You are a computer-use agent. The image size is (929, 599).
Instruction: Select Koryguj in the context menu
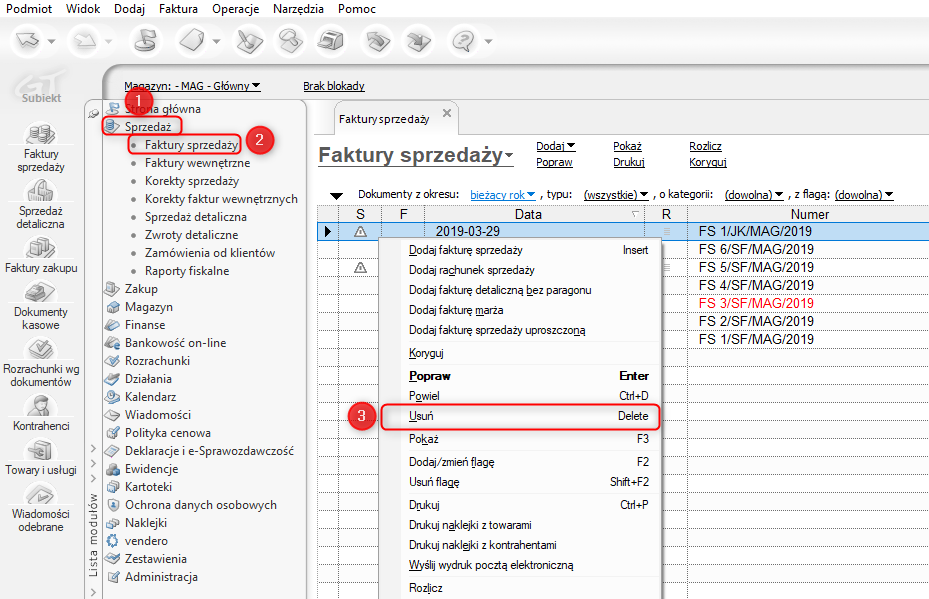[426, 353]
